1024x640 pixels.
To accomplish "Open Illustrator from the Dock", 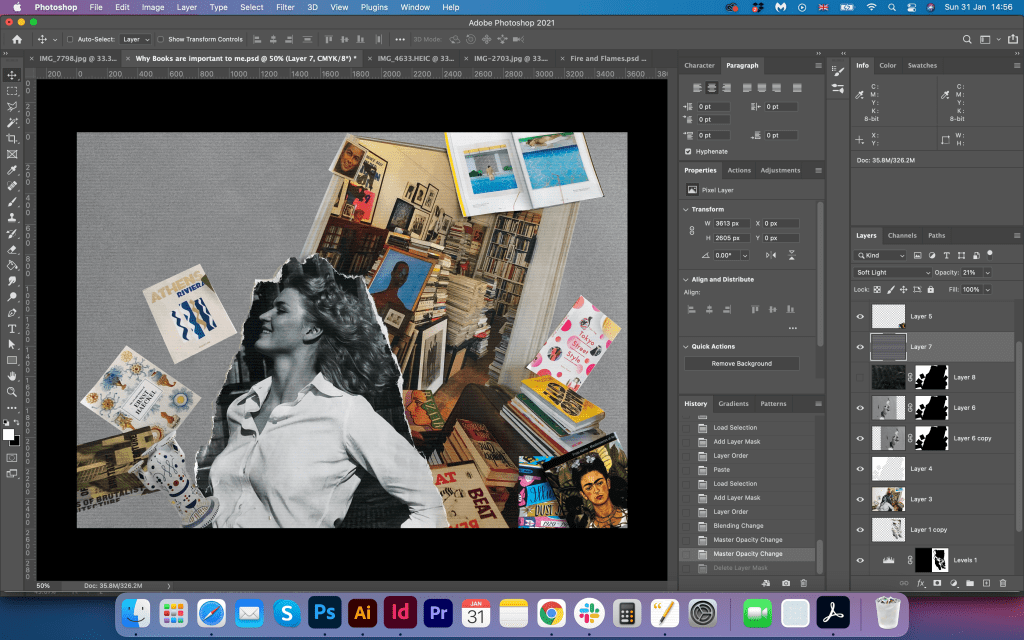I will 361,612.
